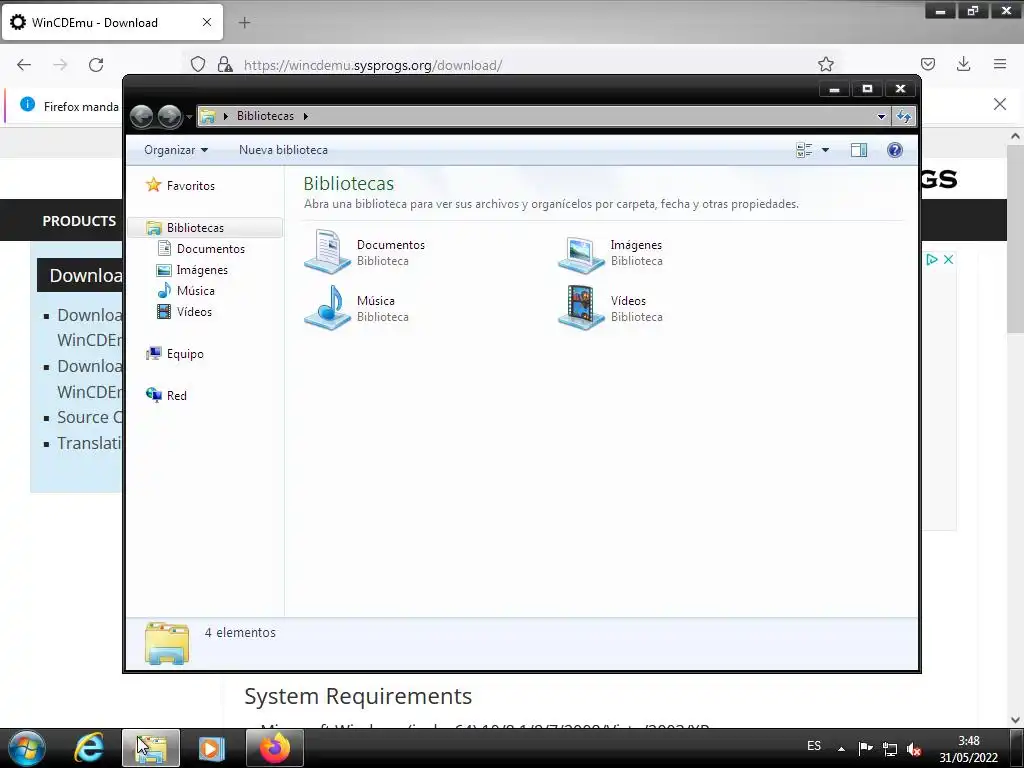Screen dimensions: 1024x768
Task: Open the Windows Start menu
Action: tap(27, 748)
